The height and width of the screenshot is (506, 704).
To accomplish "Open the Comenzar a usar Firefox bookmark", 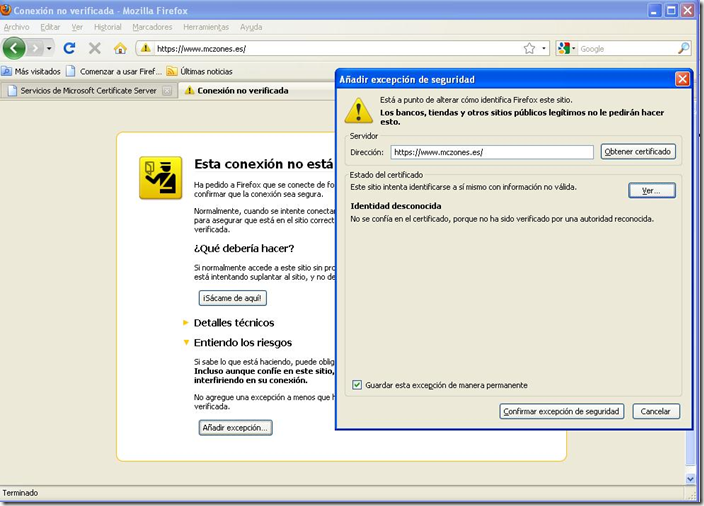I will [x=114, y=71].
